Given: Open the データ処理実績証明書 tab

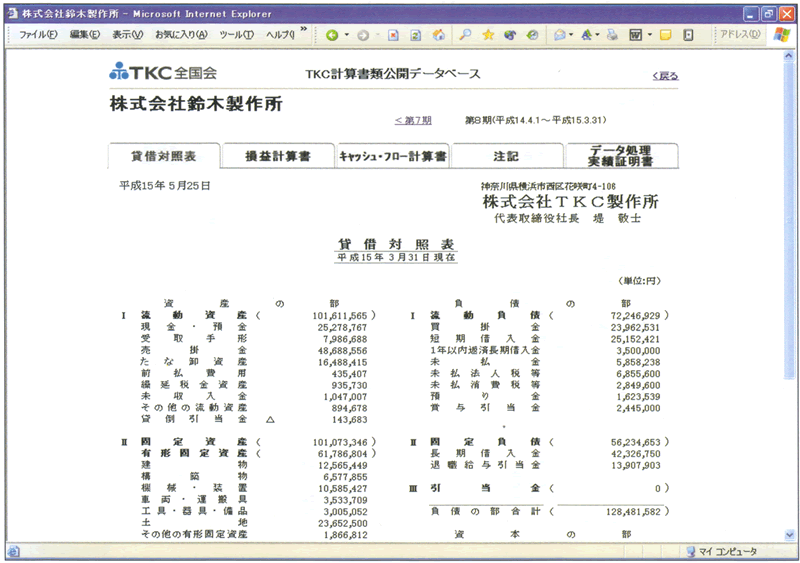Looking at the screenshot, I should point(621,156).
